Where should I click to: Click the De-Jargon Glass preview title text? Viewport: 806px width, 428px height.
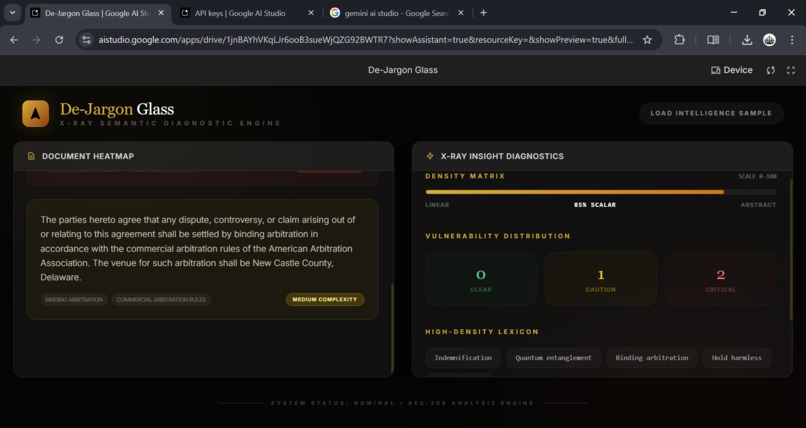[402, 70]
